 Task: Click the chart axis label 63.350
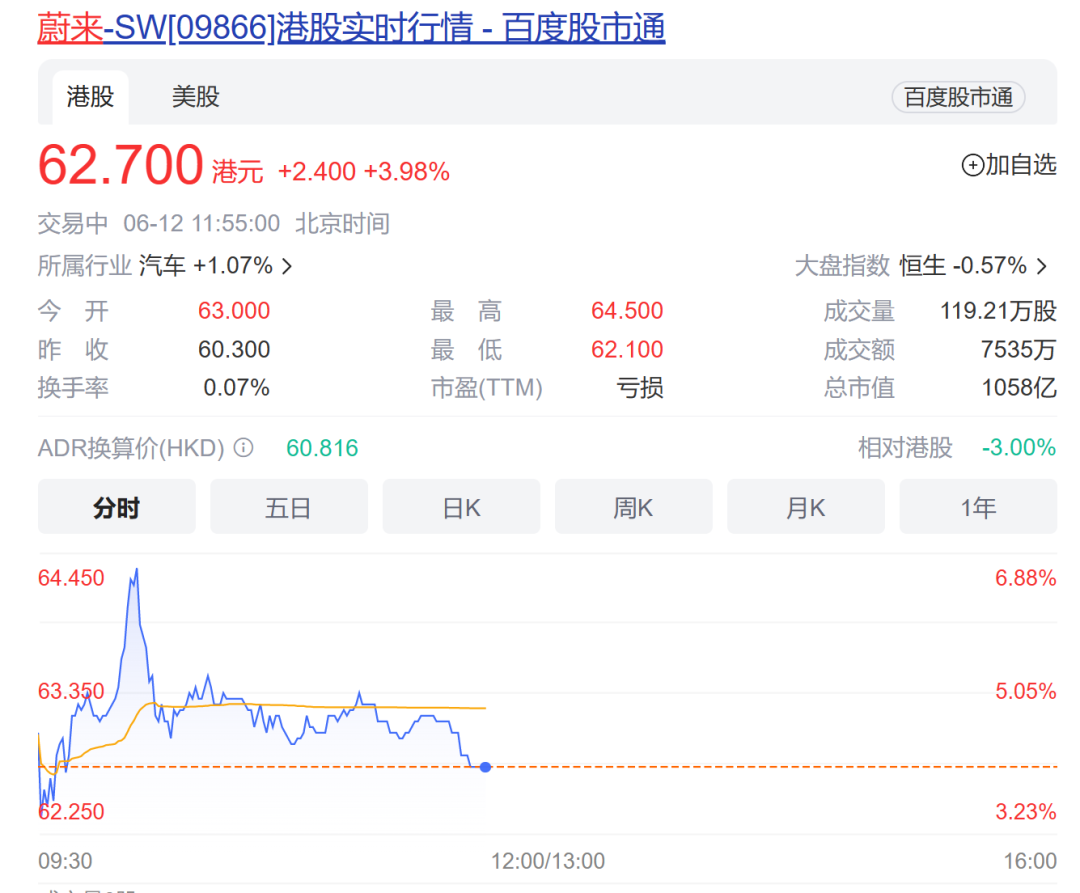click(x=71, y=691)
